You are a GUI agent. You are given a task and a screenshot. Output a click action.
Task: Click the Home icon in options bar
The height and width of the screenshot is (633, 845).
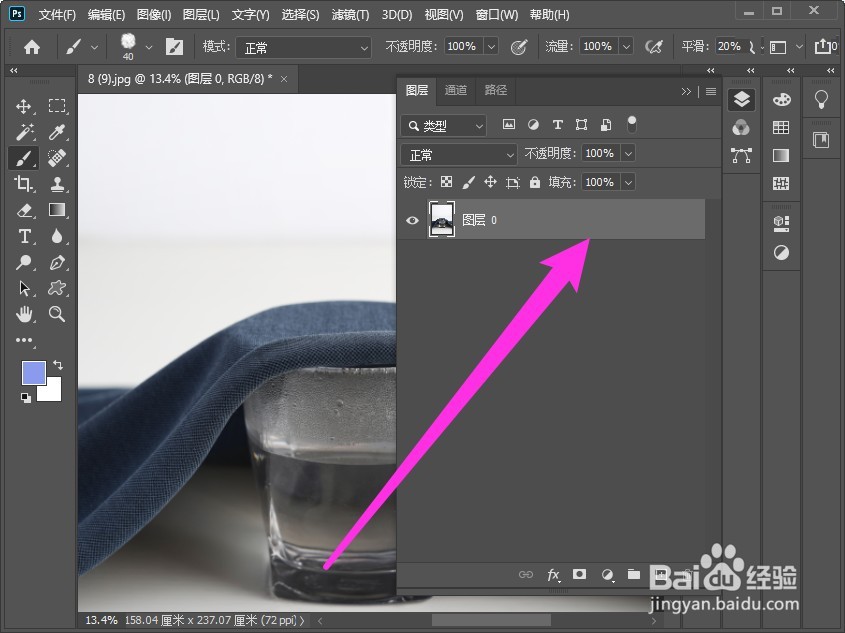click(x=32, y=47)
